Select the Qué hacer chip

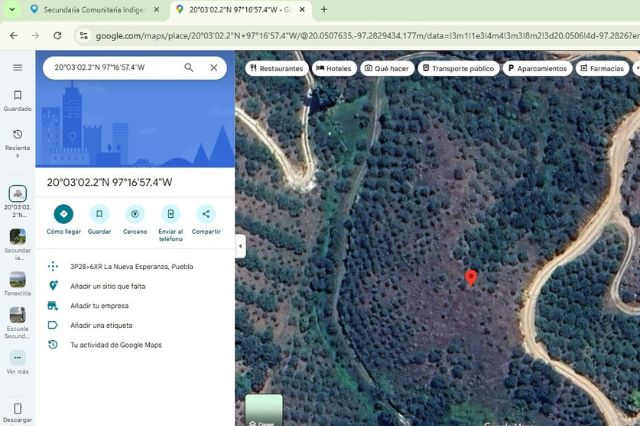tap(387, 69)
